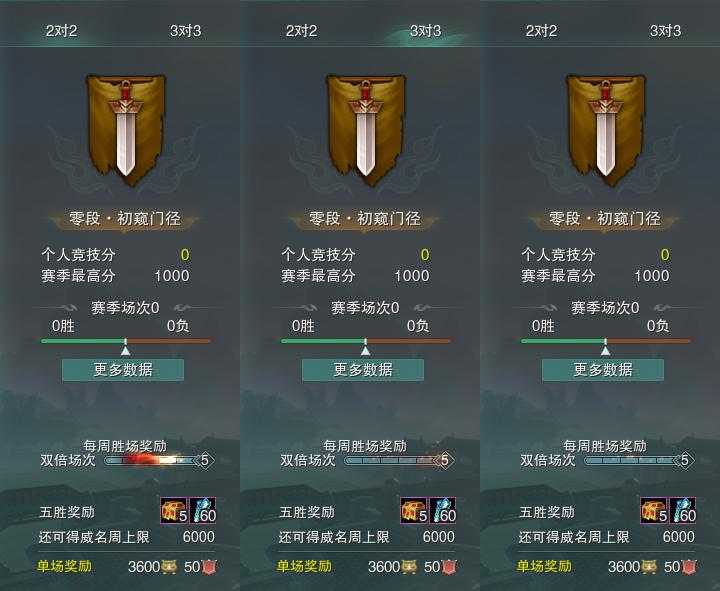This screenshot has width=720, height=591.
Task: Click the red badge icon beside 50, middle panel
Action: tap(449, 567)
